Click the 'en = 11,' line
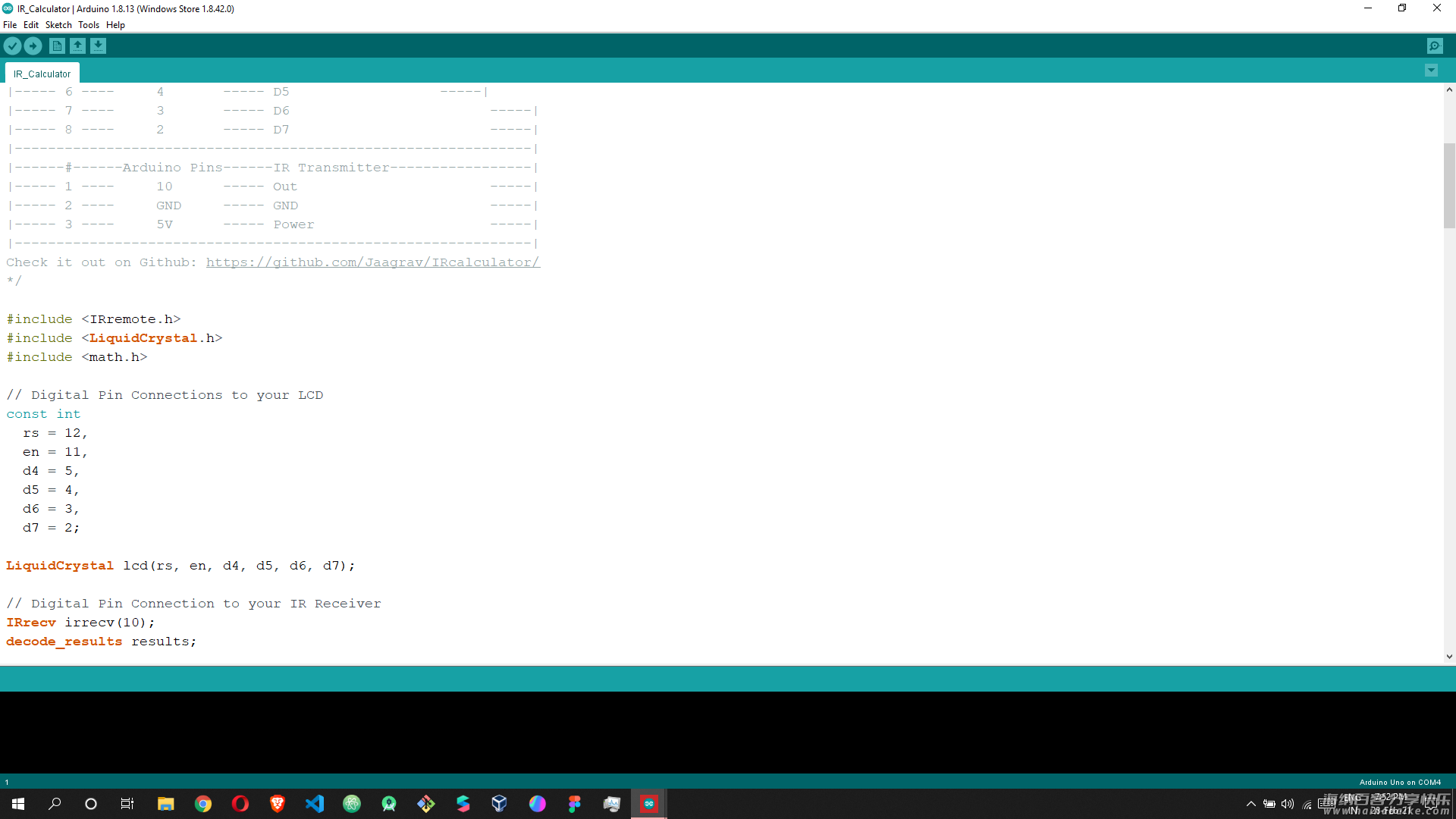The width and height of the screenshot is (1456, 819). pyautogui.click(x=55, y=452)
